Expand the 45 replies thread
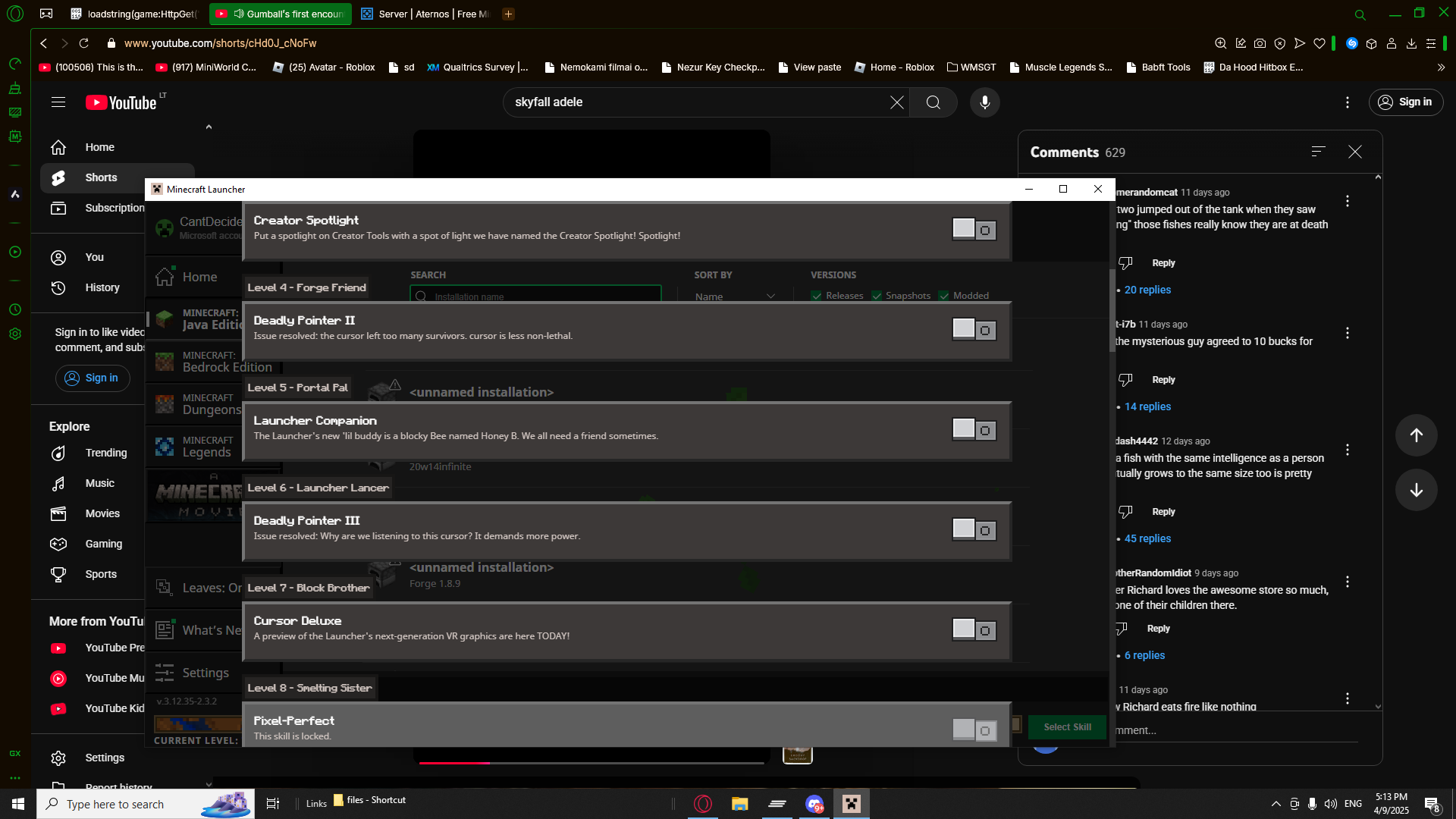This screenshot has height=819, width=1456. [x=1147, y=538]
